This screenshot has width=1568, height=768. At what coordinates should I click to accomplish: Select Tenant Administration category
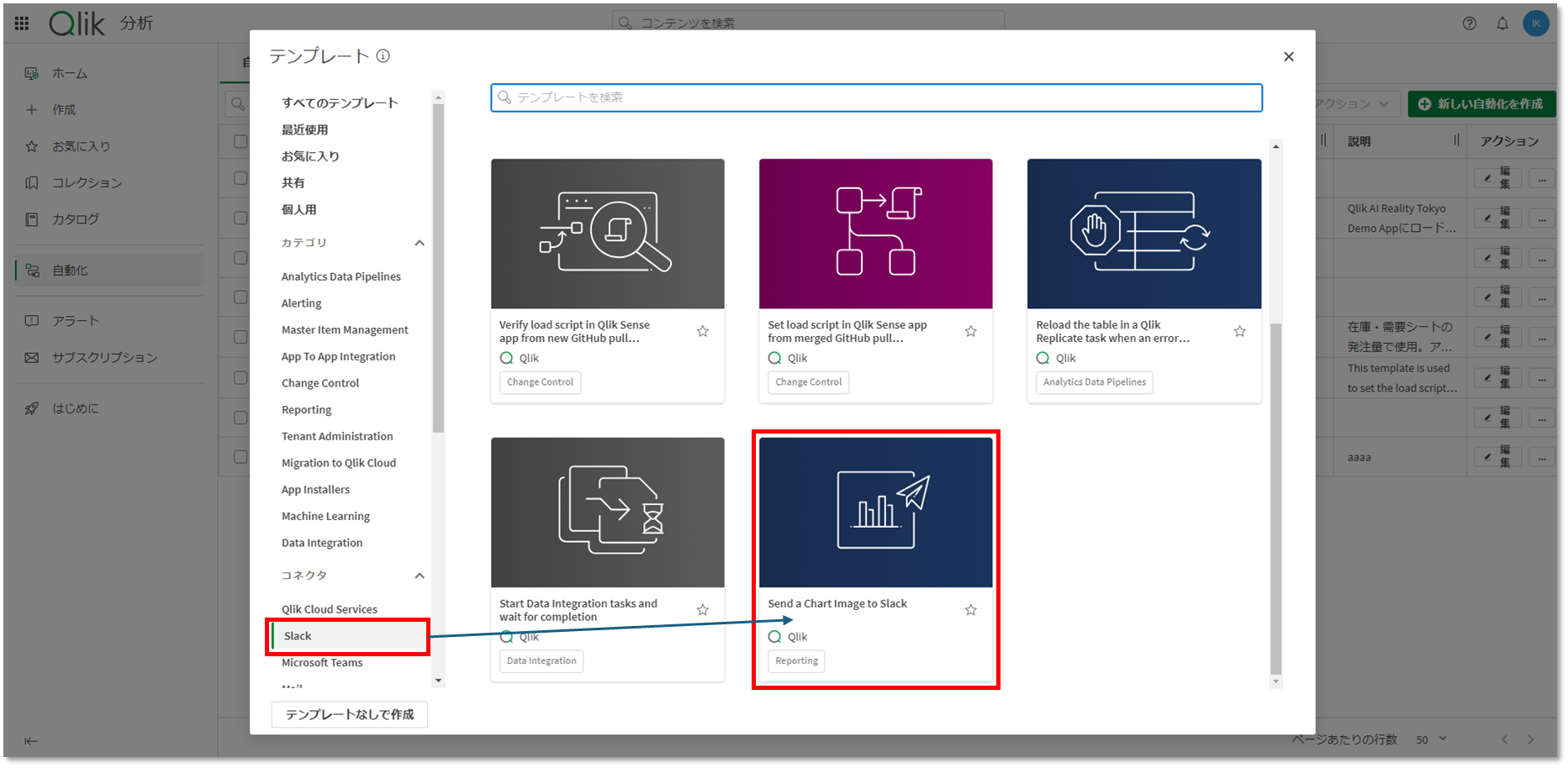(x=337, y=436)
